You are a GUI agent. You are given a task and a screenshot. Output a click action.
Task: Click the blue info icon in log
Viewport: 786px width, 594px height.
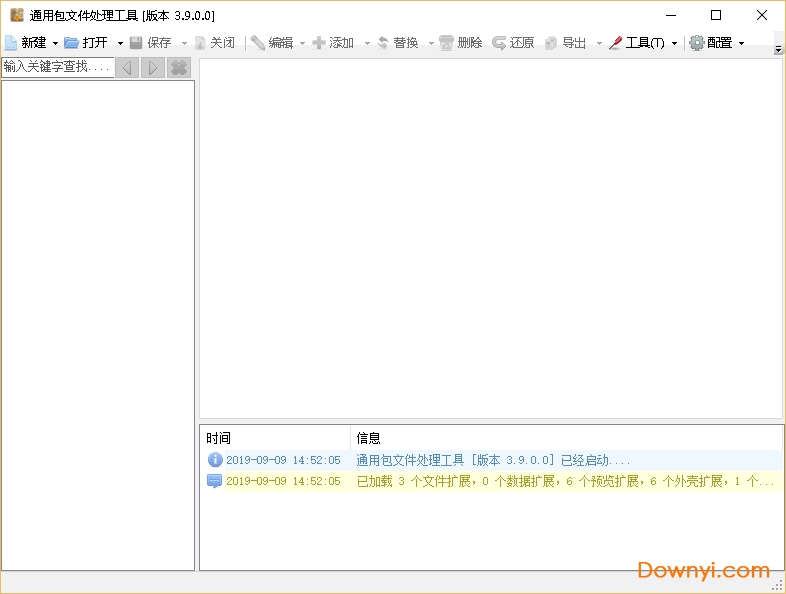(215, 460)
